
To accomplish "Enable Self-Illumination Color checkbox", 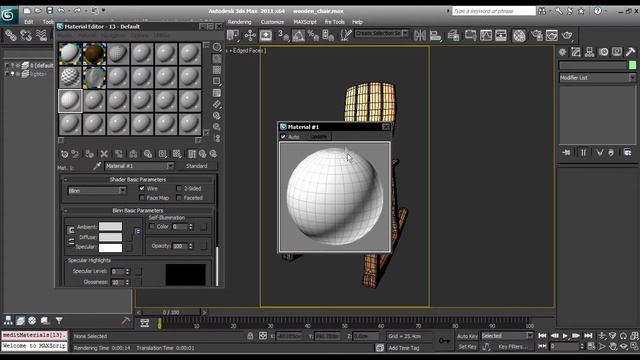I will [x=152, y=226].
